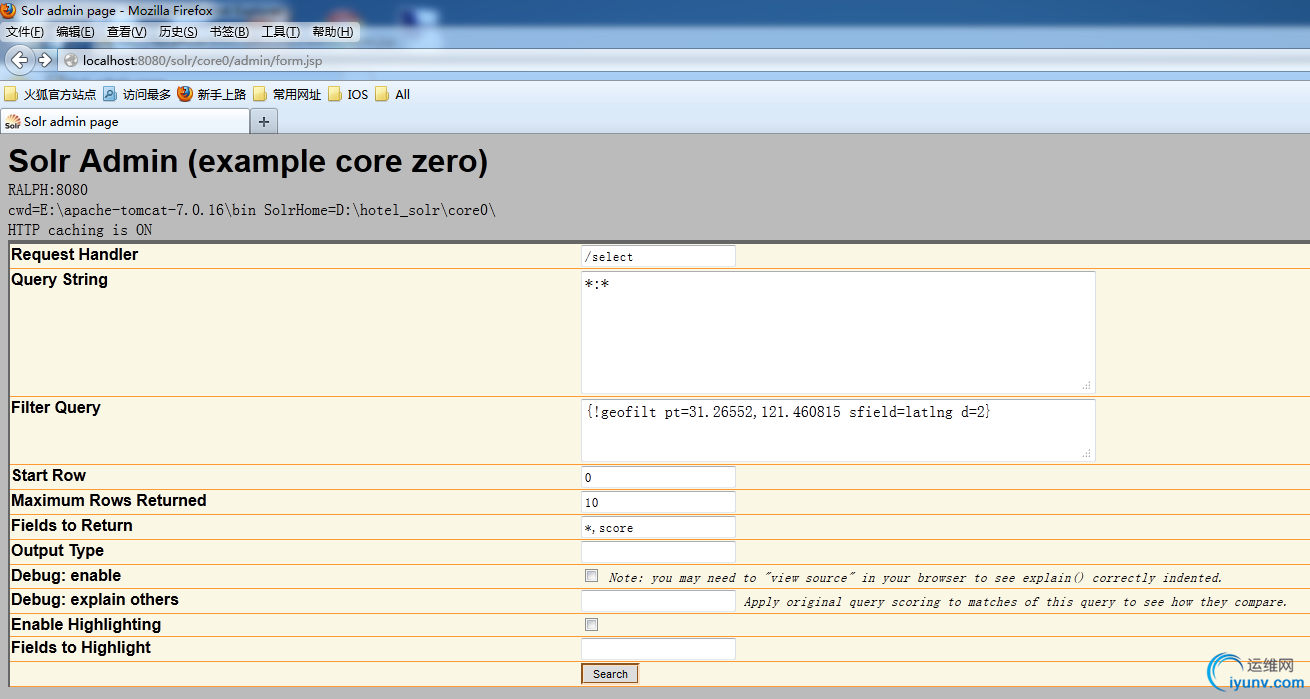Click the view source note text
This screenshot has height=699, width=1310.
[x=915, y=578]
